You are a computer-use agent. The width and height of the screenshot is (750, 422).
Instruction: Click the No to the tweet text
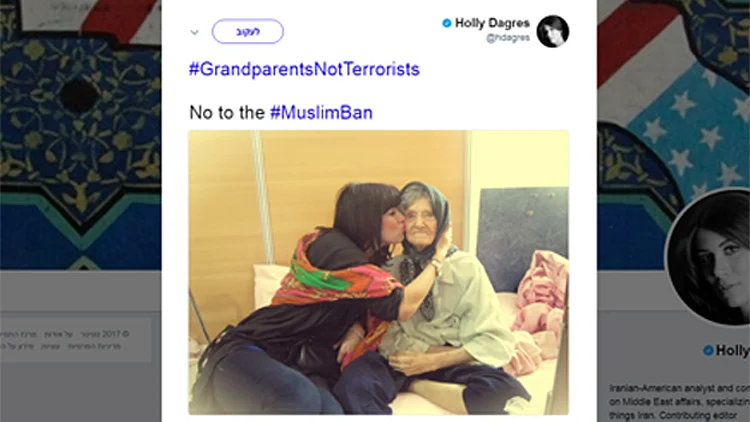pos(227,113)
